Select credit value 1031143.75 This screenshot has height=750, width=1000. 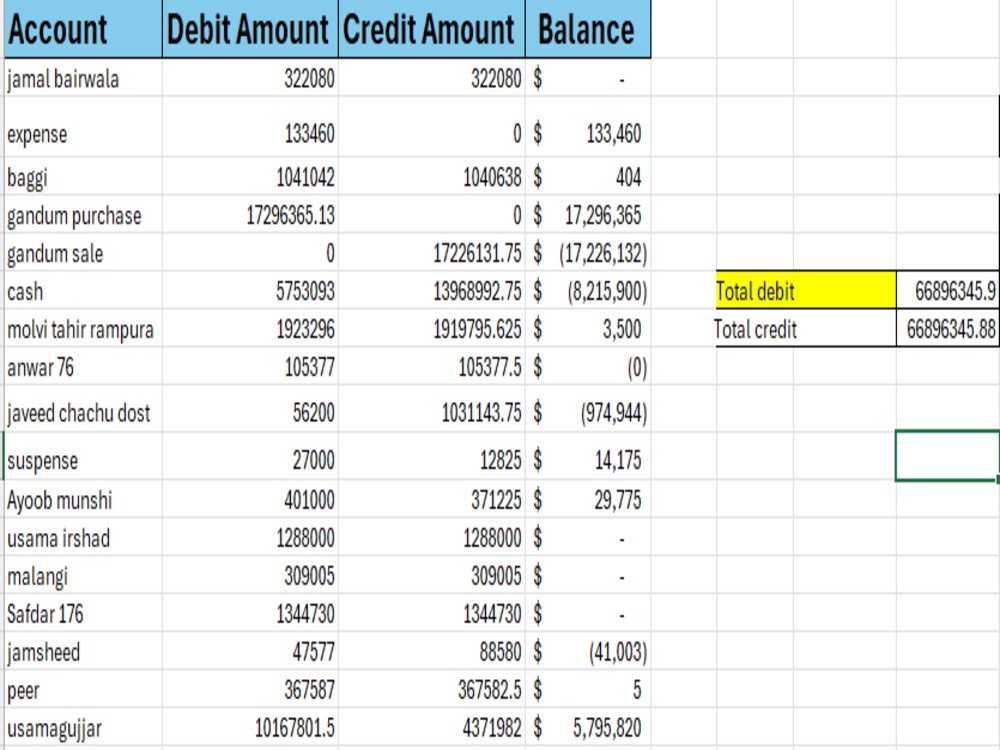432,409
